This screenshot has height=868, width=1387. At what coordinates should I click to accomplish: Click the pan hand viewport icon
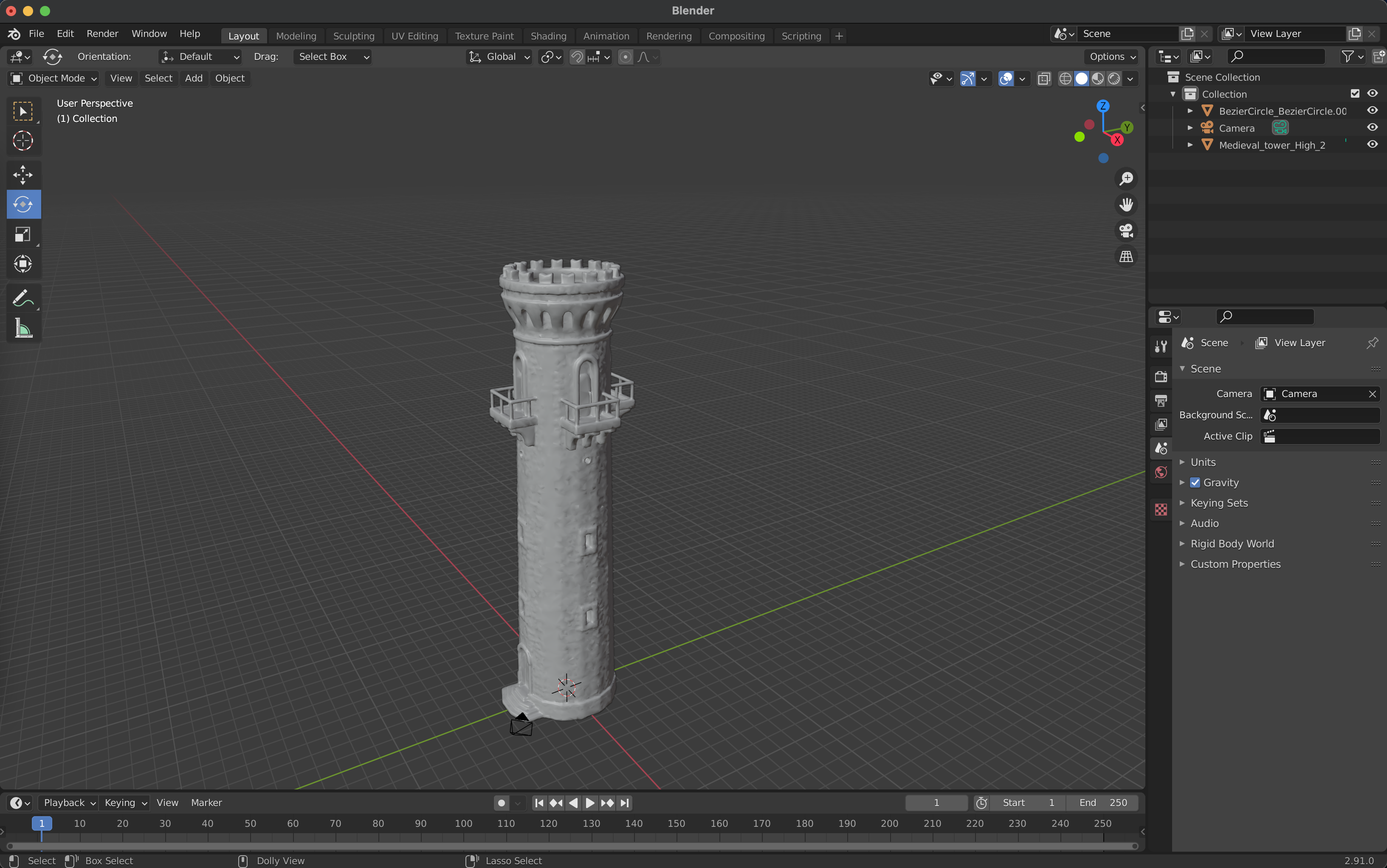point(1126,204)
